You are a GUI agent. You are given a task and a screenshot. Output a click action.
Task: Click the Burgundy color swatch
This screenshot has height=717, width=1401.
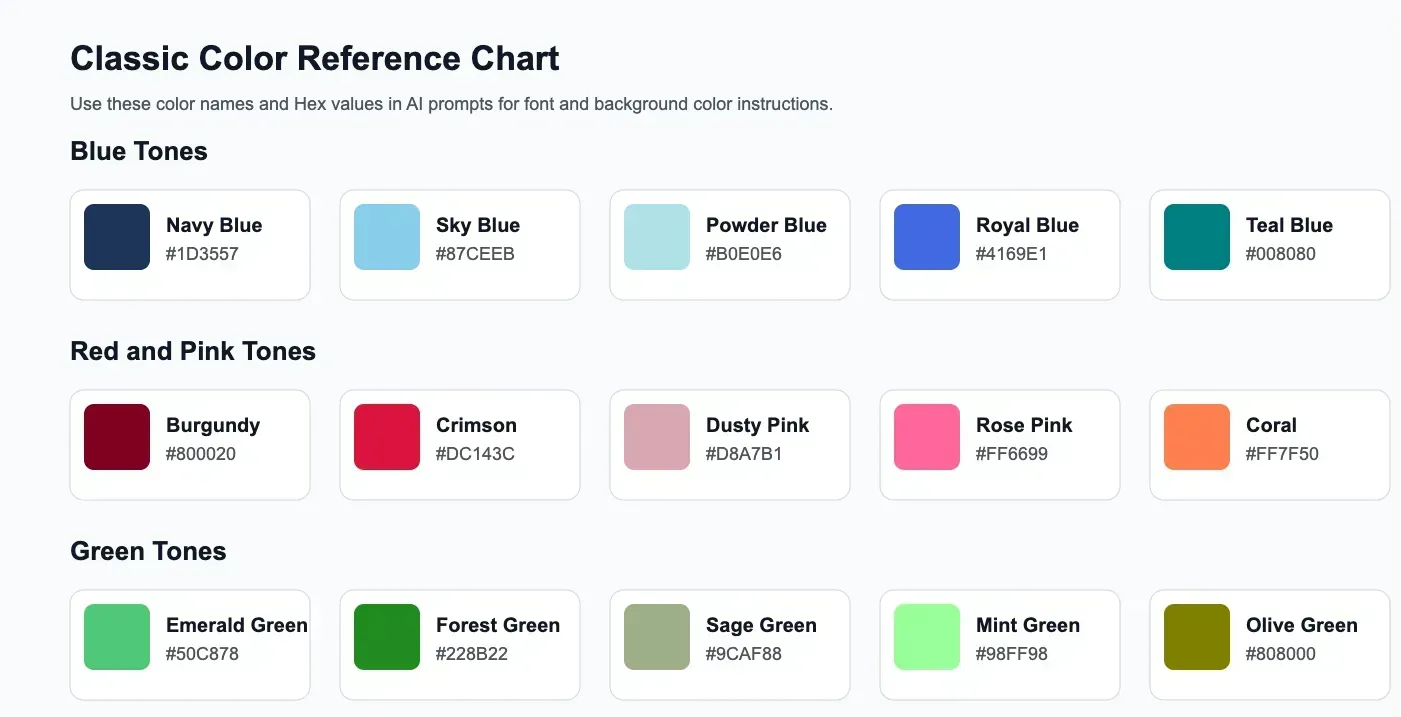[117, 437]
